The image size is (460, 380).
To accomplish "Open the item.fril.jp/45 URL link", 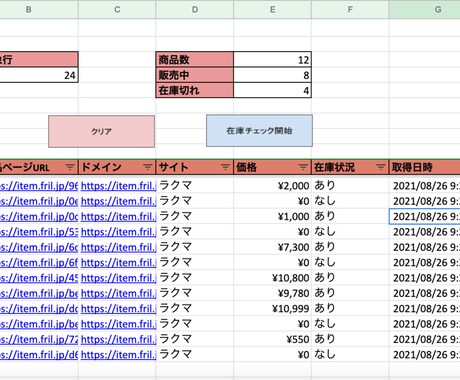I will coord(39,278).
